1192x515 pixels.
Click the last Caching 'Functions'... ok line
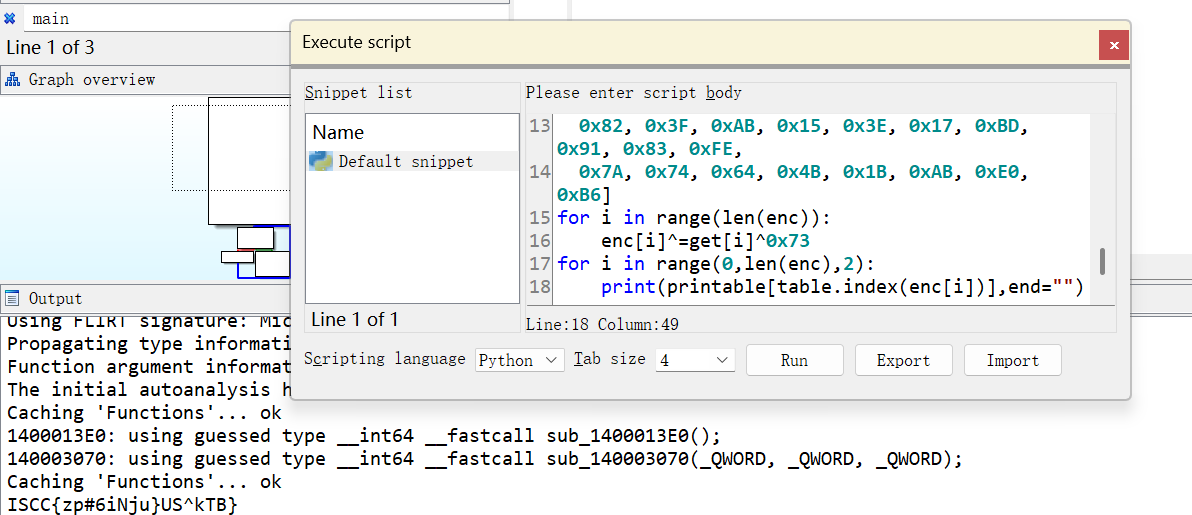144,482
